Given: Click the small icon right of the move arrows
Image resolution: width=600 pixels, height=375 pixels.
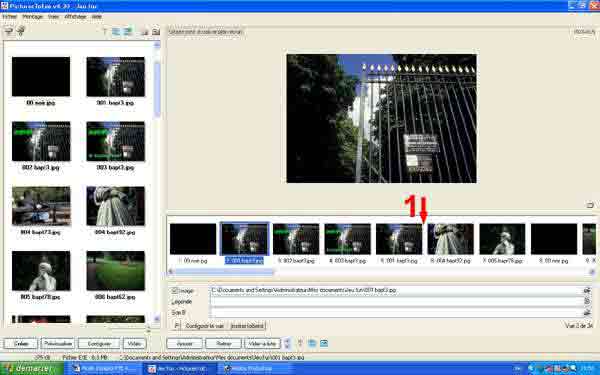Looking at the screenshot, I should (300, 343).
